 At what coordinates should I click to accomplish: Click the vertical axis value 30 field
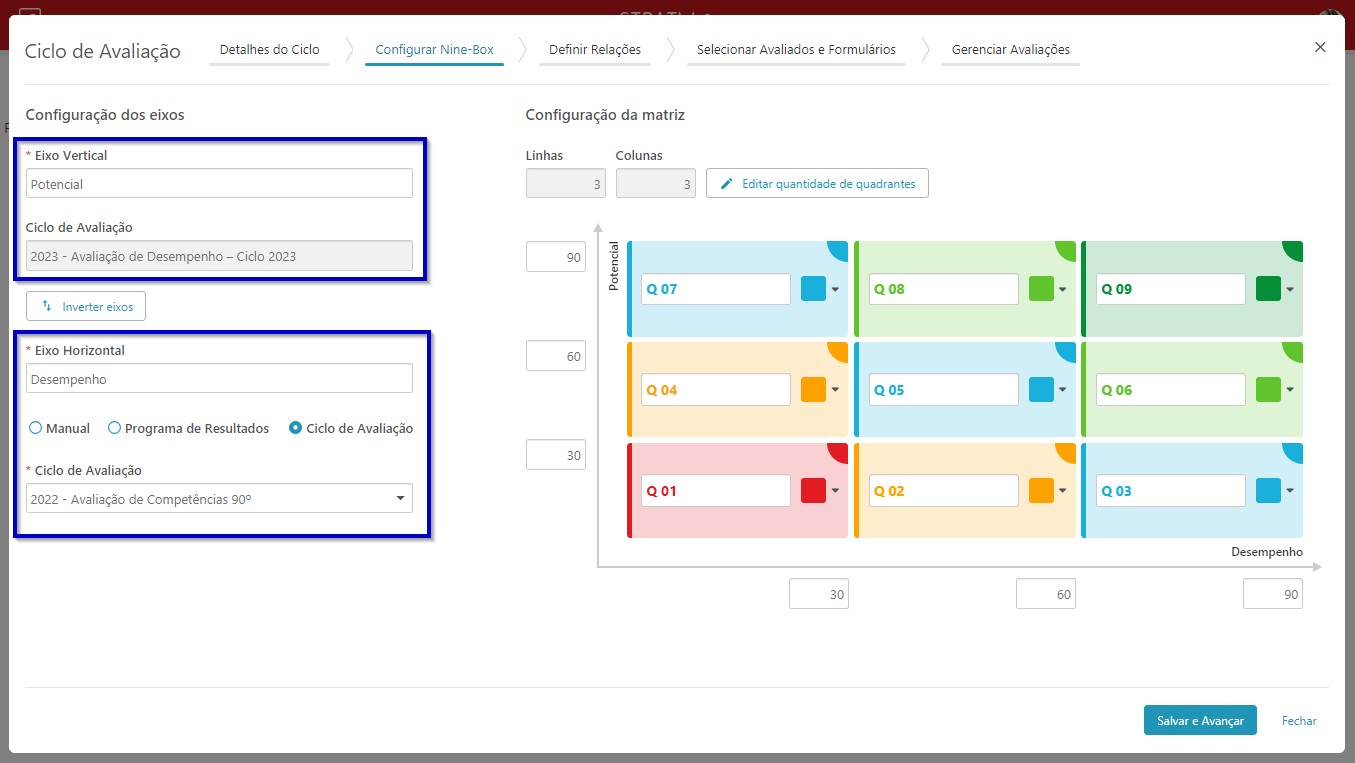point(556,455)
